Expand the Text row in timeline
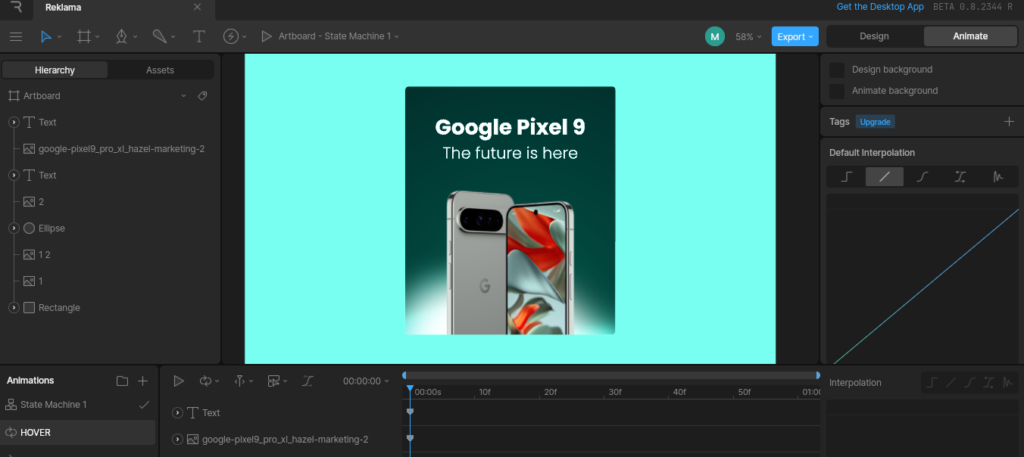Viewport: 1024px width, 457px height. [x=177, y=413]
